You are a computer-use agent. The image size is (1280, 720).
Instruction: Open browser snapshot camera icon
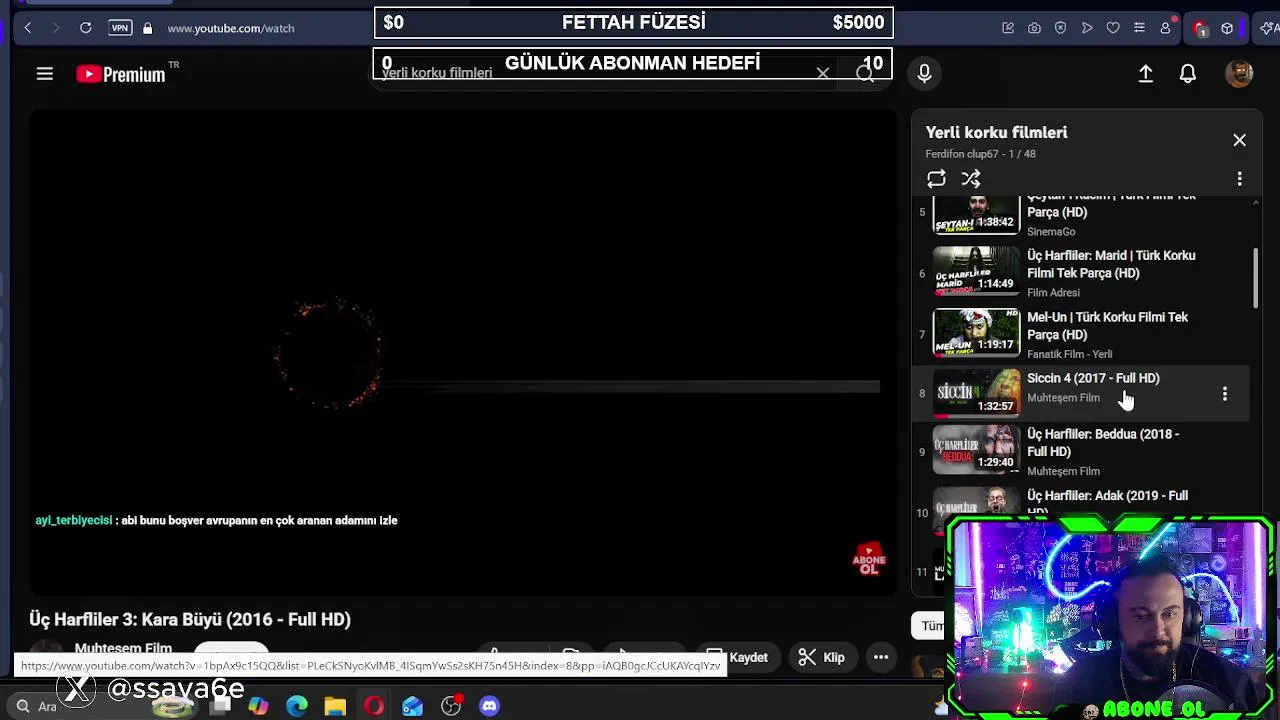coord(1034,28)
